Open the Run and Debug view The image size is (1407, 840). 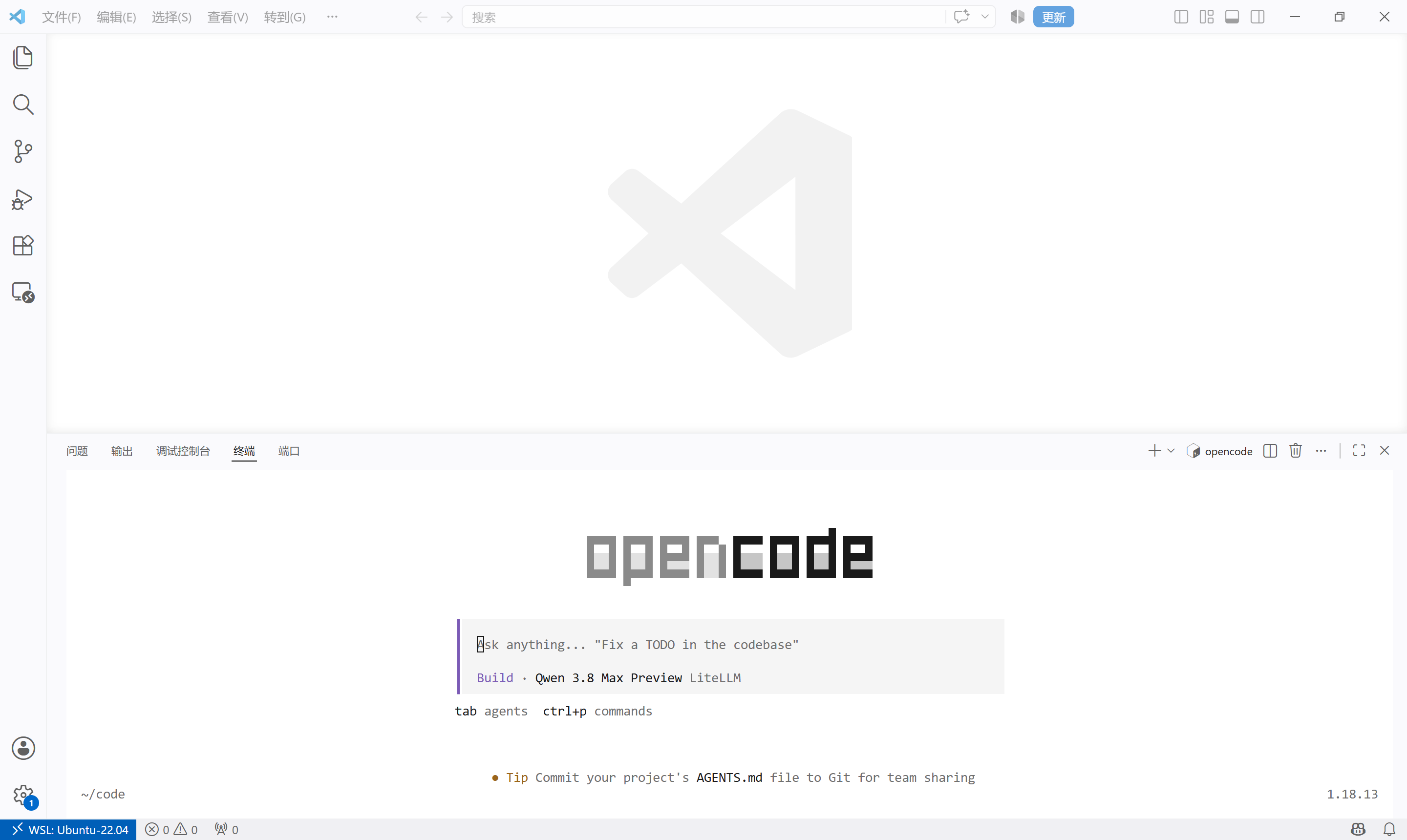pyautogui.click(x=22, y=199)
